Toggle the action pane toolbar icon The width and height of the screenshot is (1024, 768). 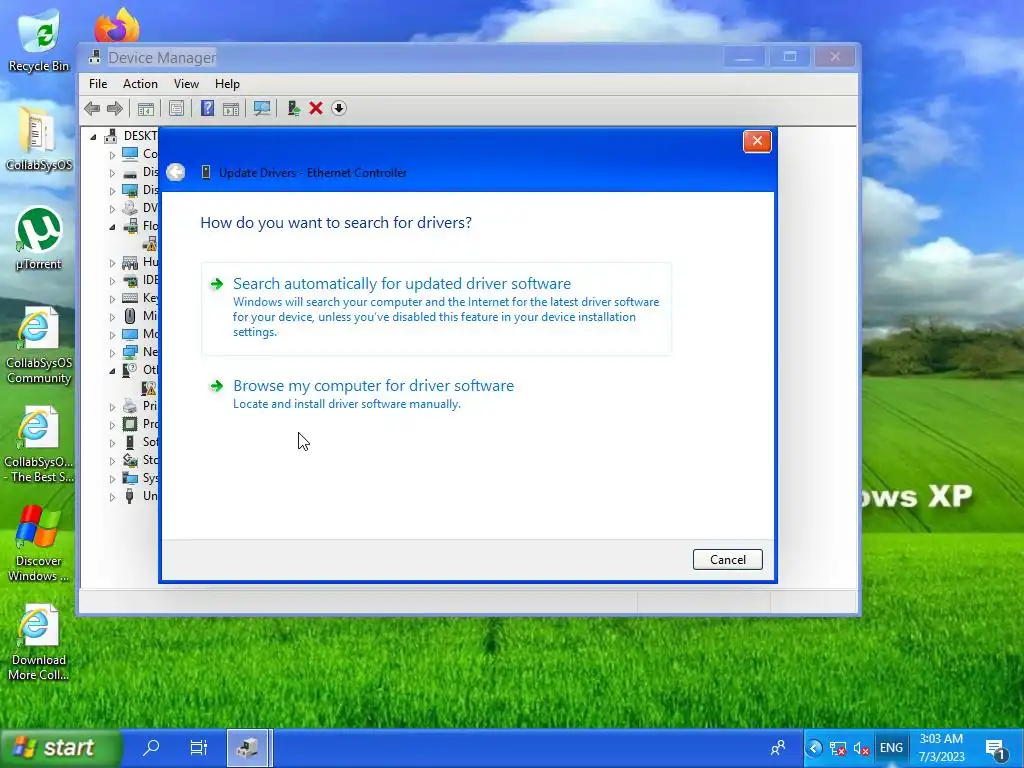231,108
